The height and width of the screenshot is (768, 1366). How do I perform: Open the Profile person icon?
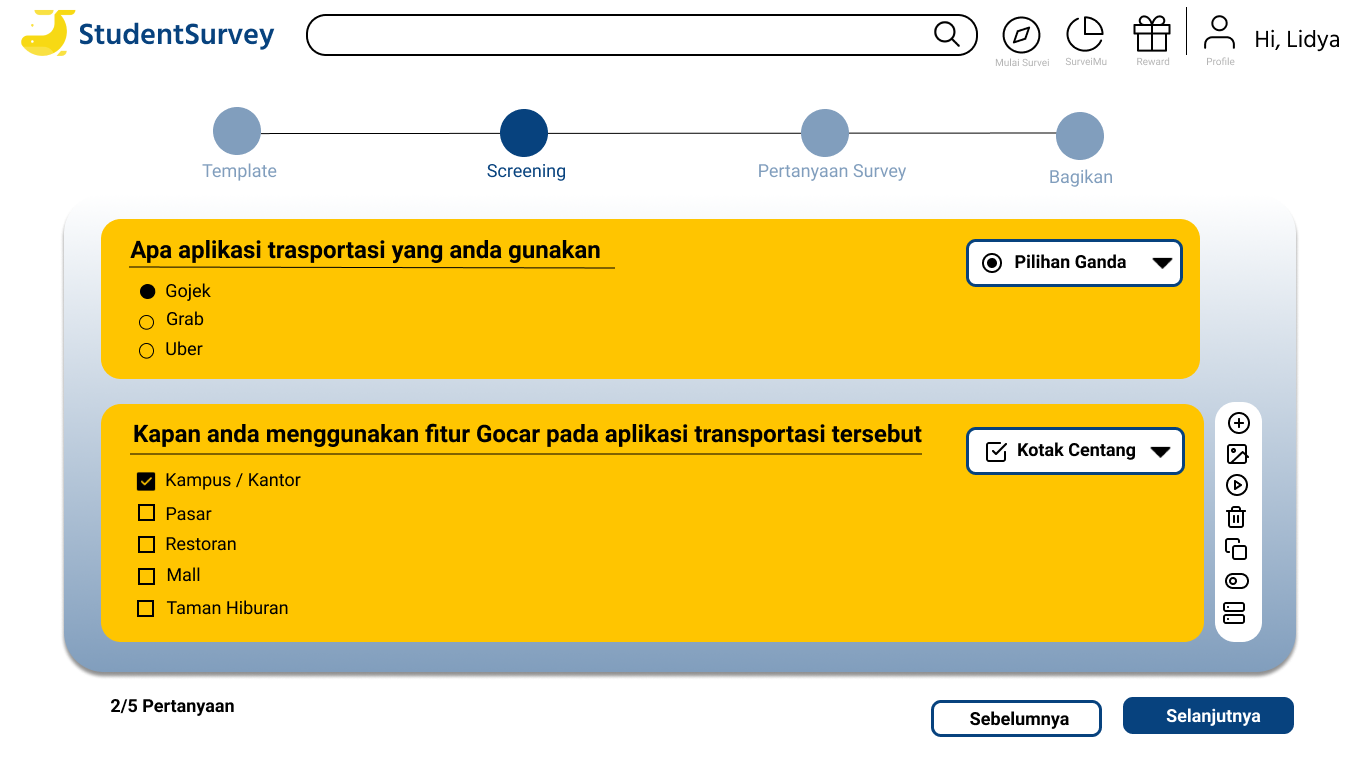1219,32
